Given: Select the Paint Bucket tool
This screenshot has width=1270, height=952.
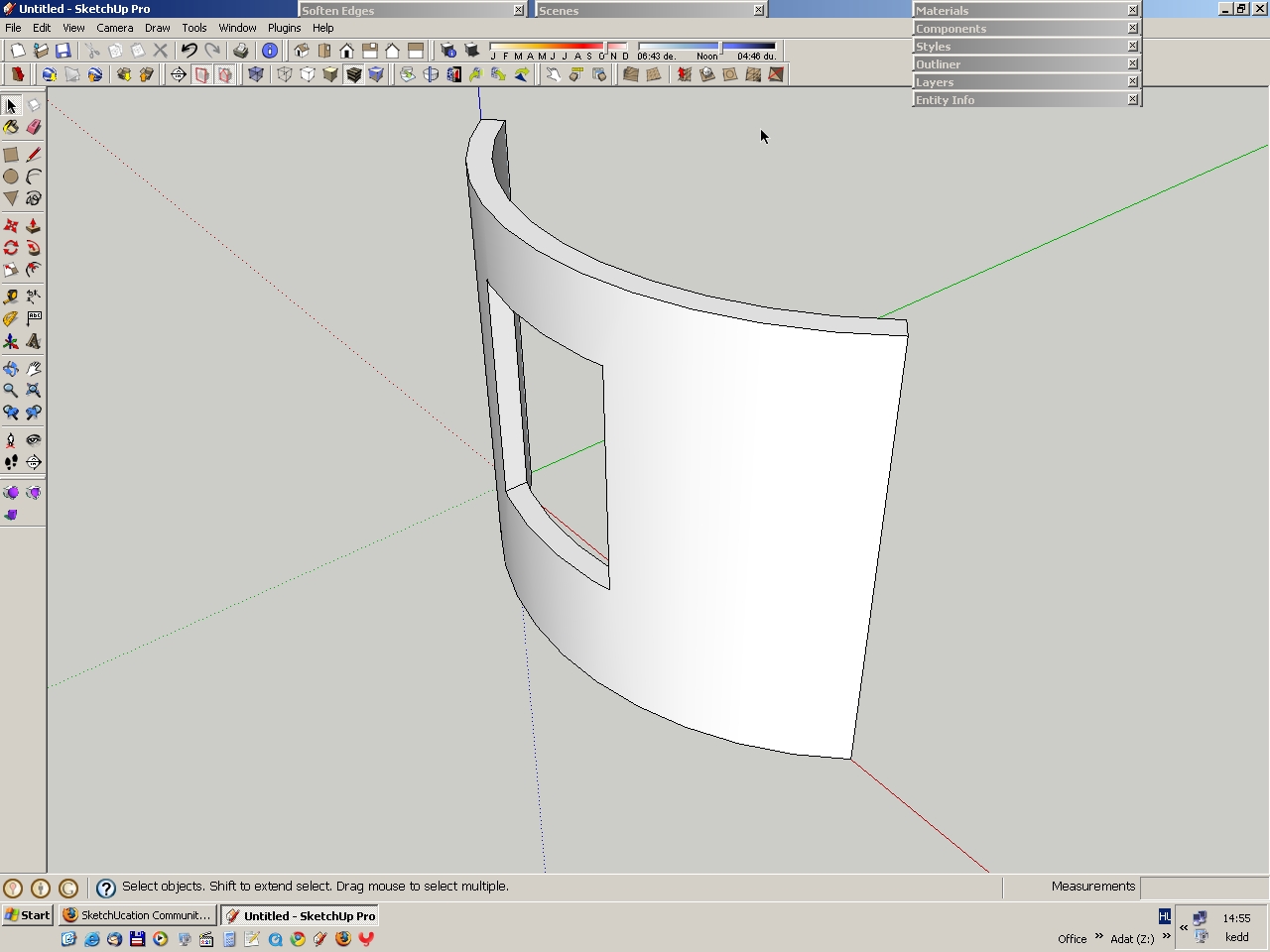Looking at the screenshot, I should pyautogui.click(x=11, y=127).
